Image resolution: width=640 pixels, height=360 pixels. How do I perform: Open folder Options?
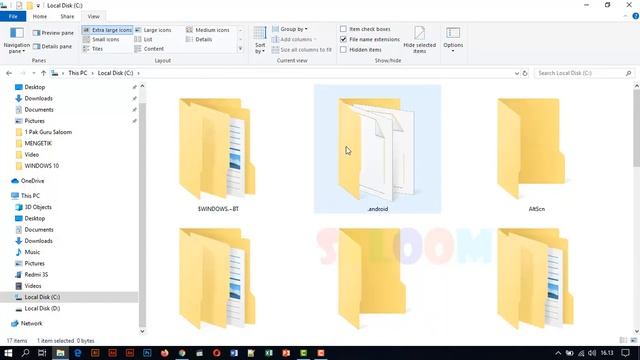(x=453, y=40)
